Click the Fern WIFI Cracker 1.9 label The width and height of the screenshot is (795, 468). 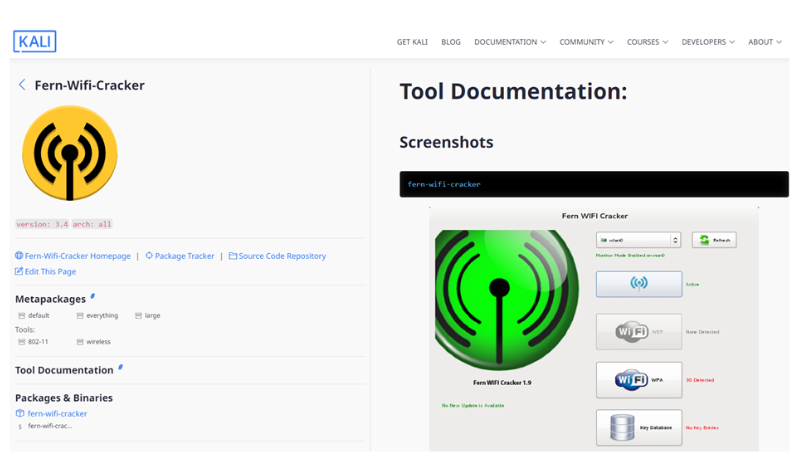502,383
